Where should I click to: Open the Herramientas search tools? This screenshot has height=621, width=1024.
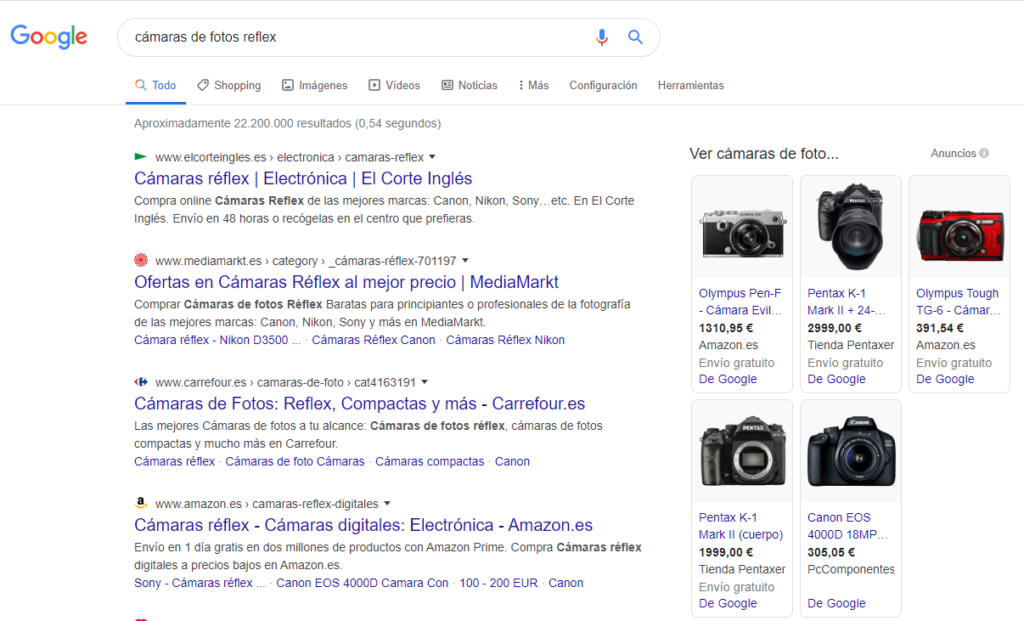[690, 86]
